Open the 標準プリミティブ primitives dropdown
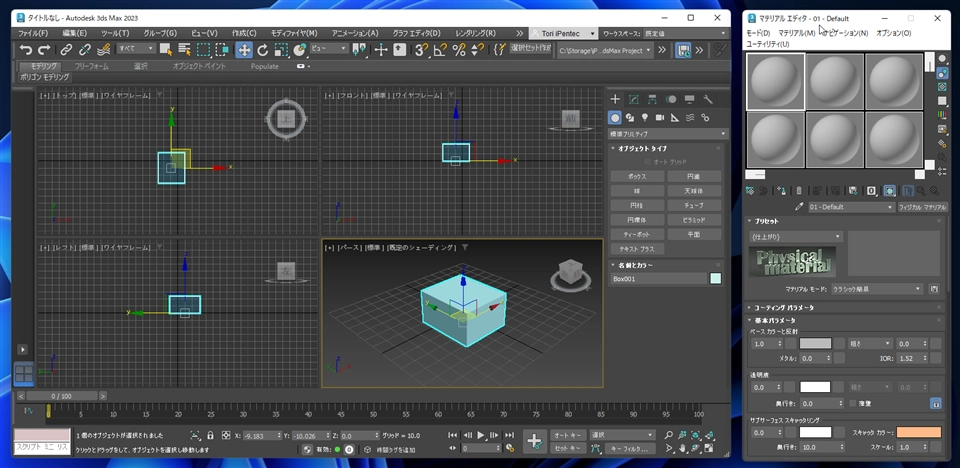The height and width of the screenshot is (468, 960). (667, 134)
